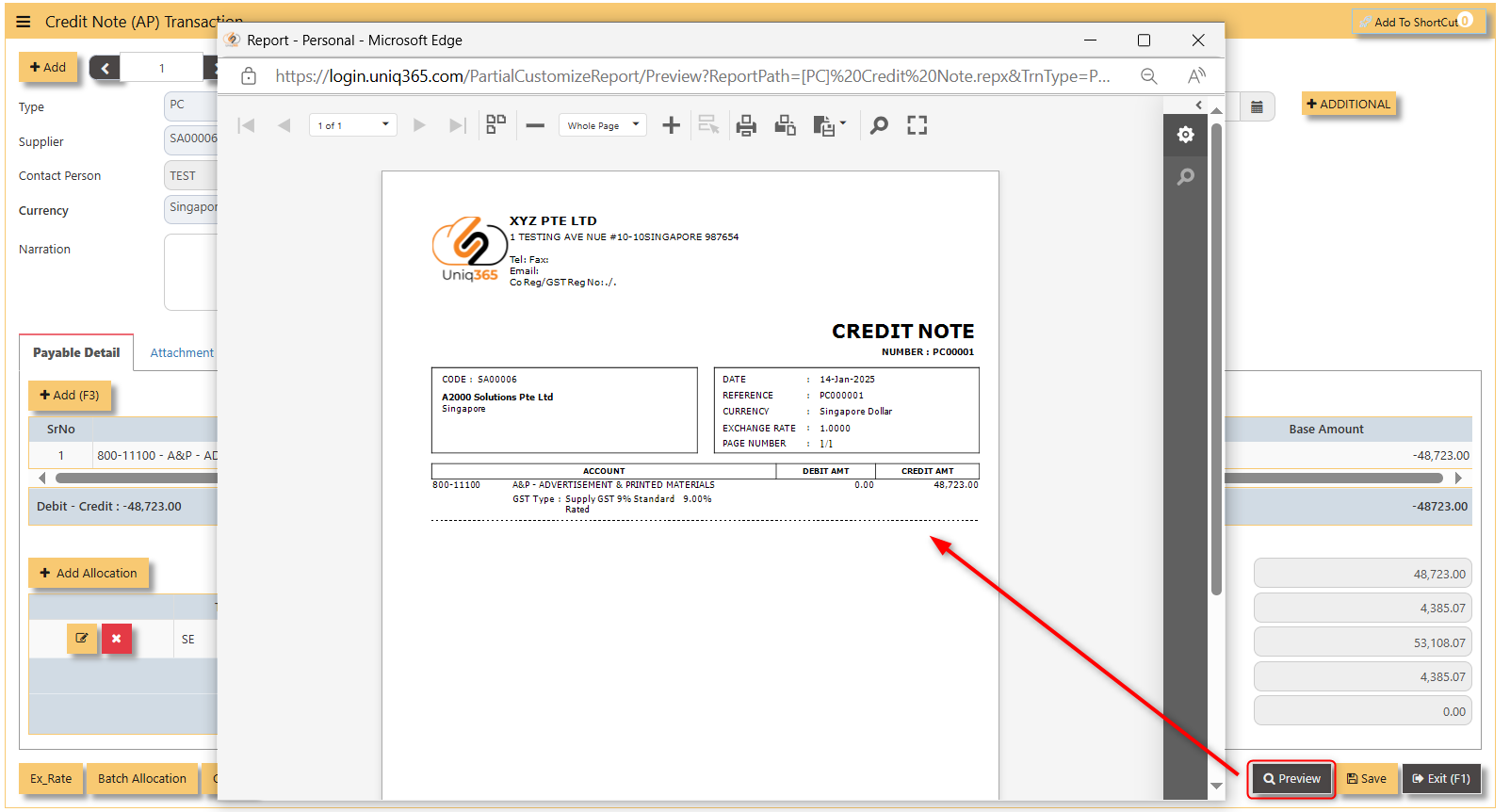Screen dimensions: 1510x812
Task: Click the 48,723.00 total field
Action: point(1362,574)
